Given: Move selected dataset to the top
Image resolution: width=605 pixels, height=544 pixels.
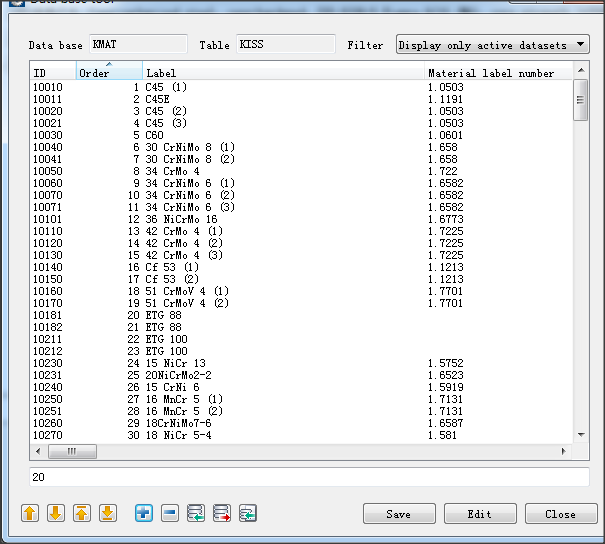Looking at the screenshot, I should click(81, 513).
